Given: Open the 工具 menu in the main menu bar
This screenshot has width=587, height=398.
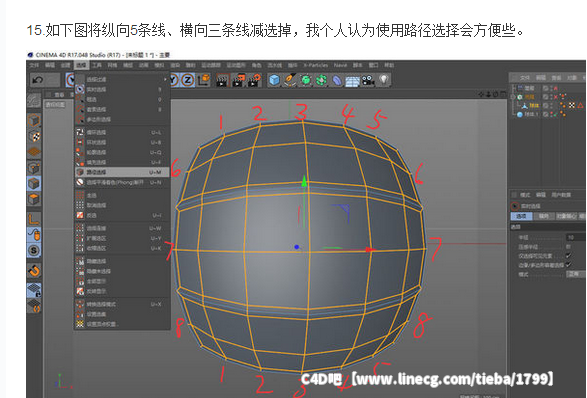Looking at the screenshot, I should [97, 65].
